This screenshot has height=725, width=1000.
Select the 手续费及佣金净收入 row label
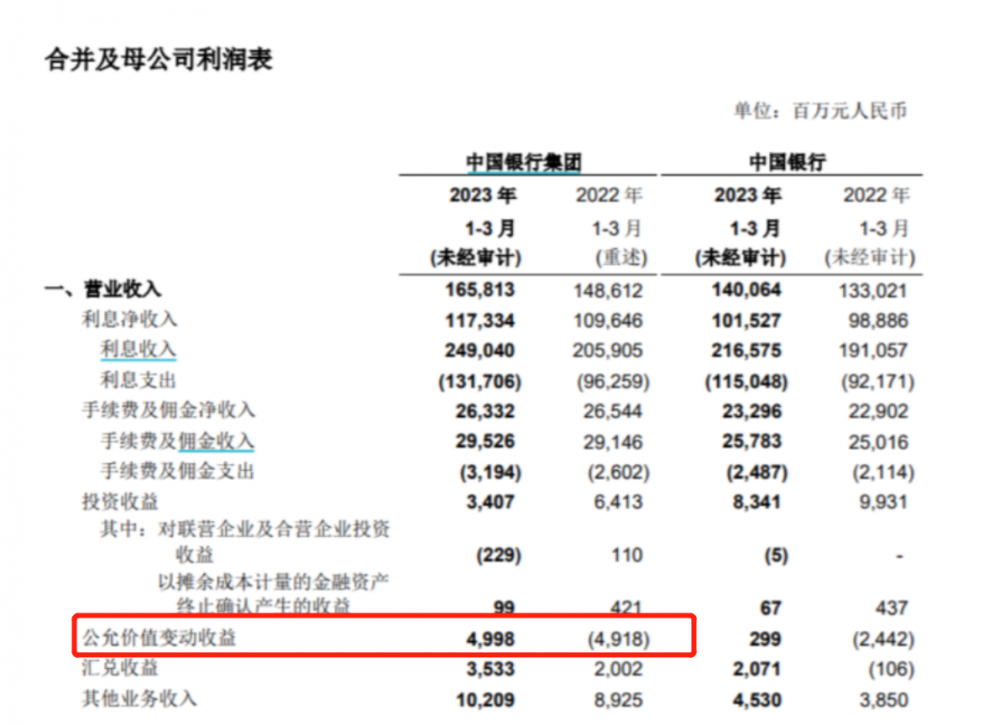[168, 410]
